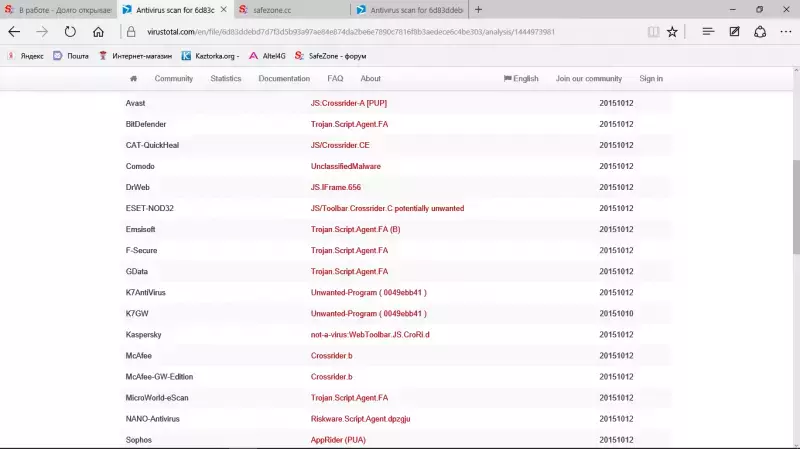
Task: Close the active Antivirus scan tab
Action: (x=223, y=10)
